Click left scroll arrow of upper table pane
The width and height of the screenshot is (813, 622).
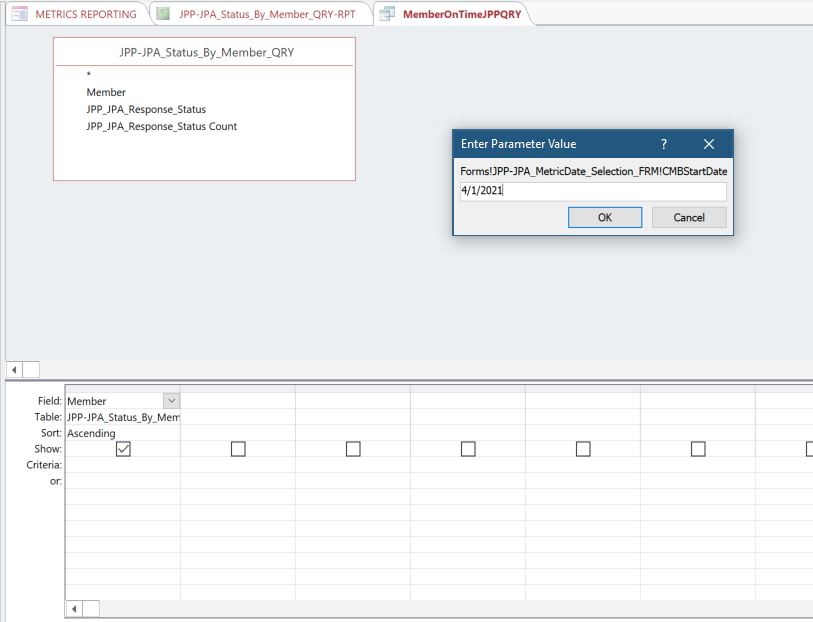(14, 370)
